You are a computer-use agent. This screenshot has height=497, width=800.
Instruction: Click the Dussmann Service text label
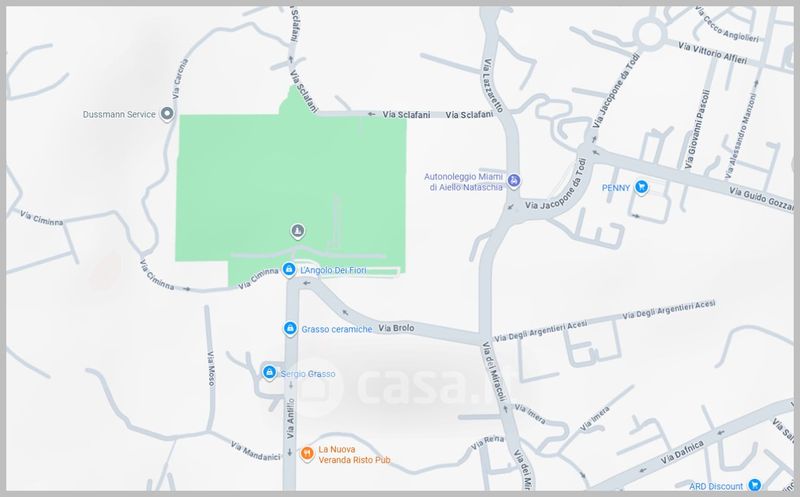[x=119, y=114]
